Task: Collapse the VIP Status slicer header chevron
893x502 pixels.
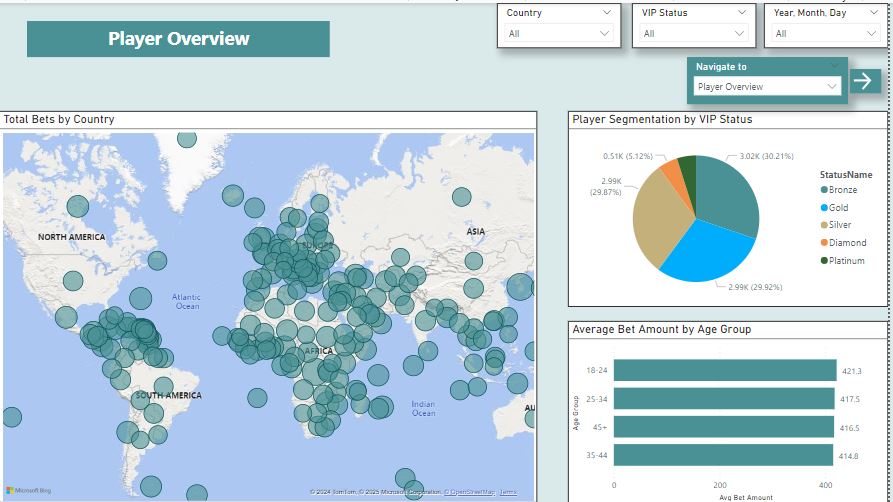Action: tap(742, 13)
